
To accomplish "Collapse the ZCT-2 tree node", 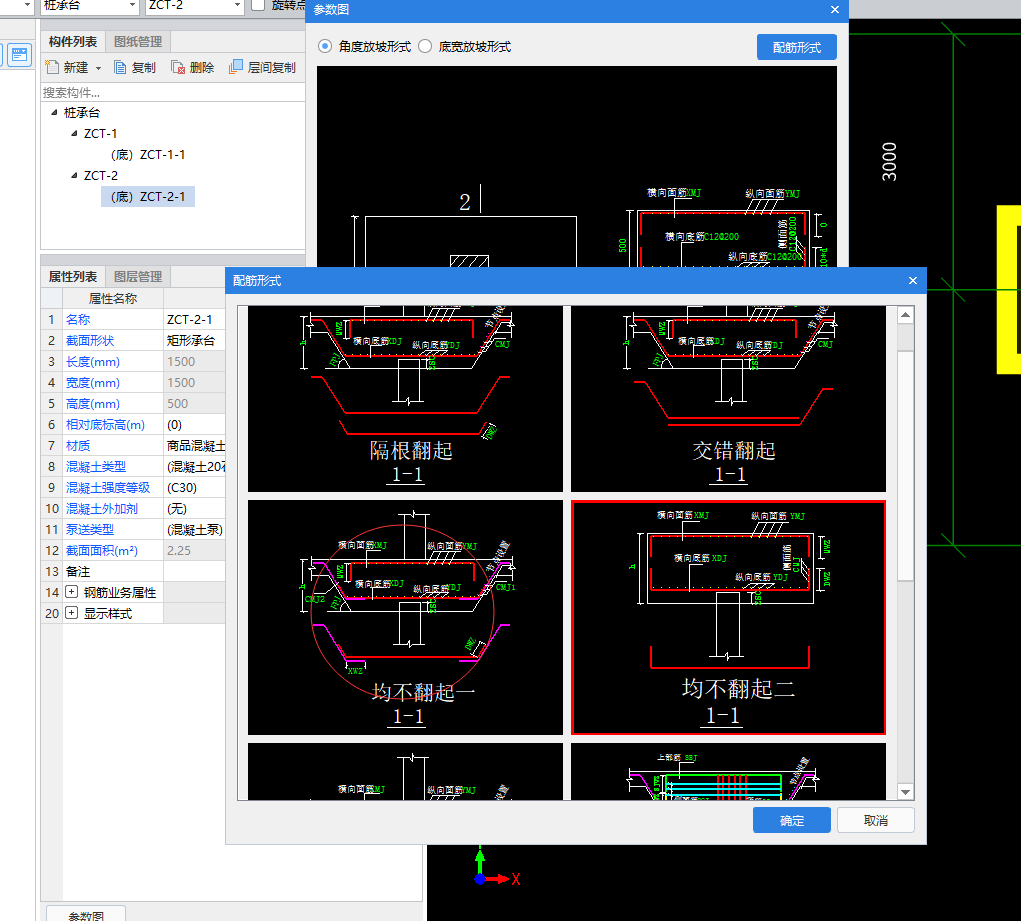I will pyautogui.click(x=74, y=175).
